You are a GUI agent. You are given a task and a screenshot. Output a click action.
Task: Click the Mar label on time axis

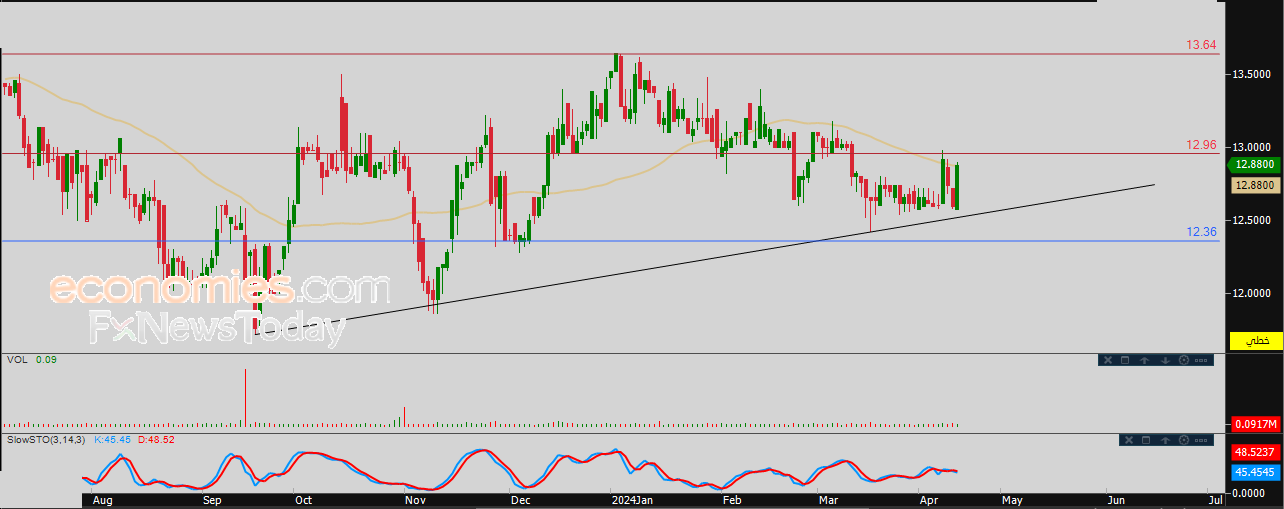point(828,499)
